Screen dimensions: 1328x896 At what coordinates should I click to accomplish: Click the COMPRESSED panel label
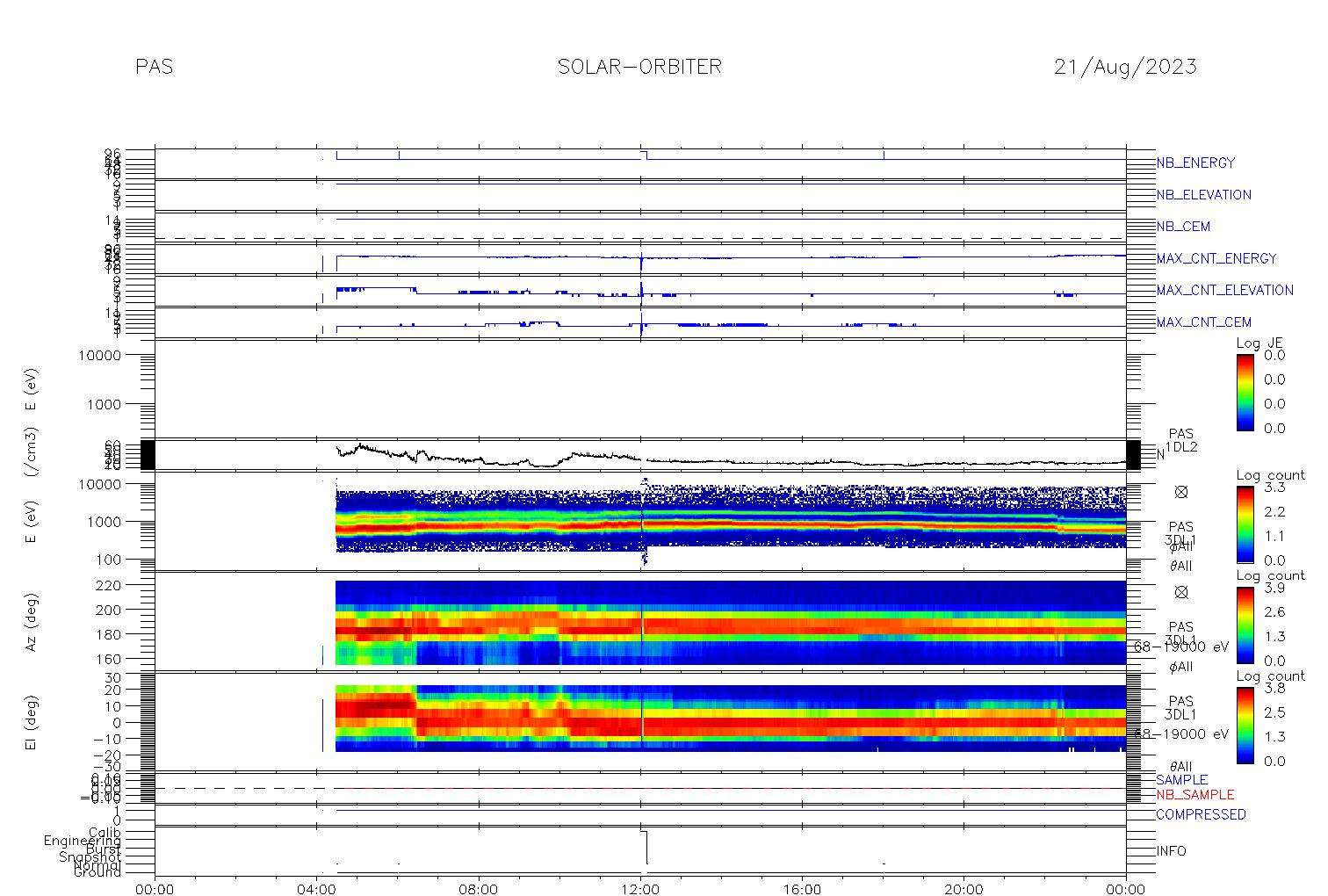[x=1201, y=814]
